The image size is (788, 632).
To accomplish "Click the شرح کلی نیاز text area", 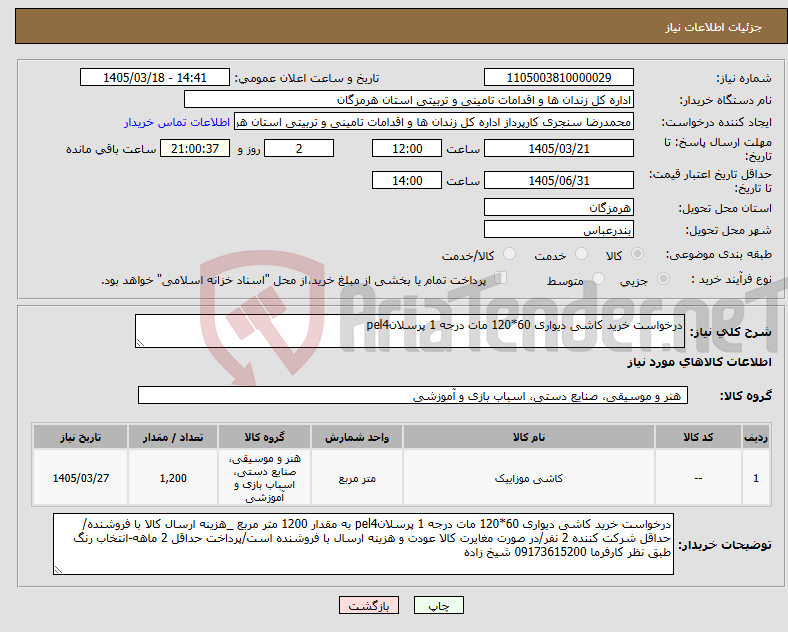I will (410, 331).
